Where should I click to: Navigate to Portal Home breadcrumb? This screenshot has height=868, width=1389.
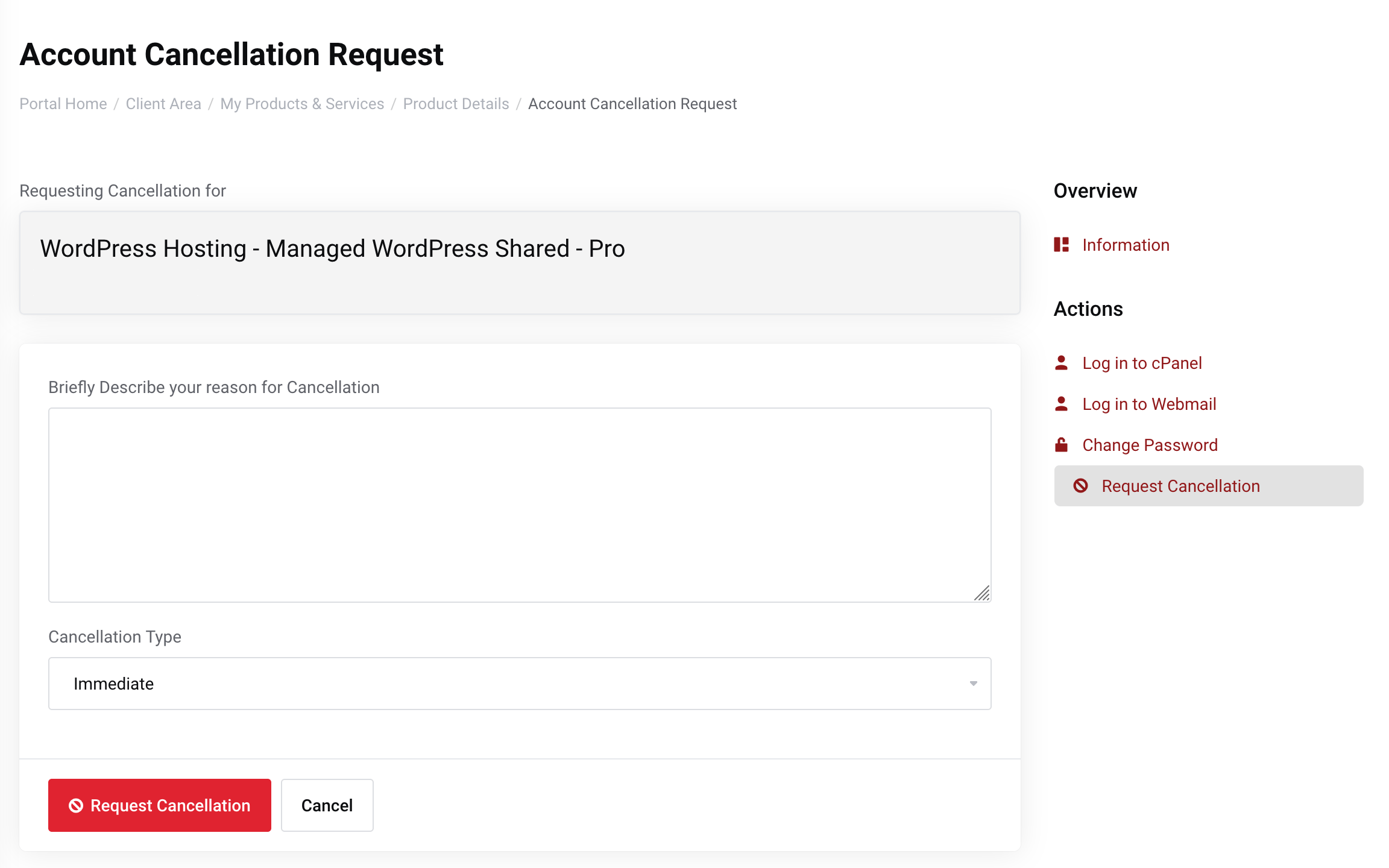coord(63,104)
